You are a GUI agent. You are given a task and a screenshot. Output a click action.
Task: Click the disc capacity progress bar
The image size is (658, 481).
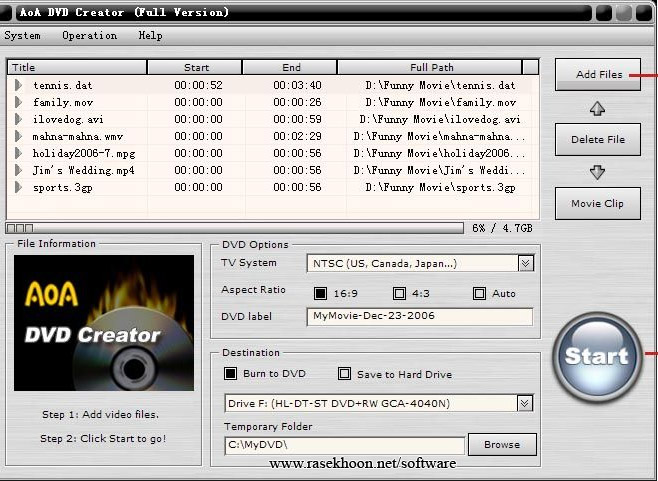click(x=234, y=228)
